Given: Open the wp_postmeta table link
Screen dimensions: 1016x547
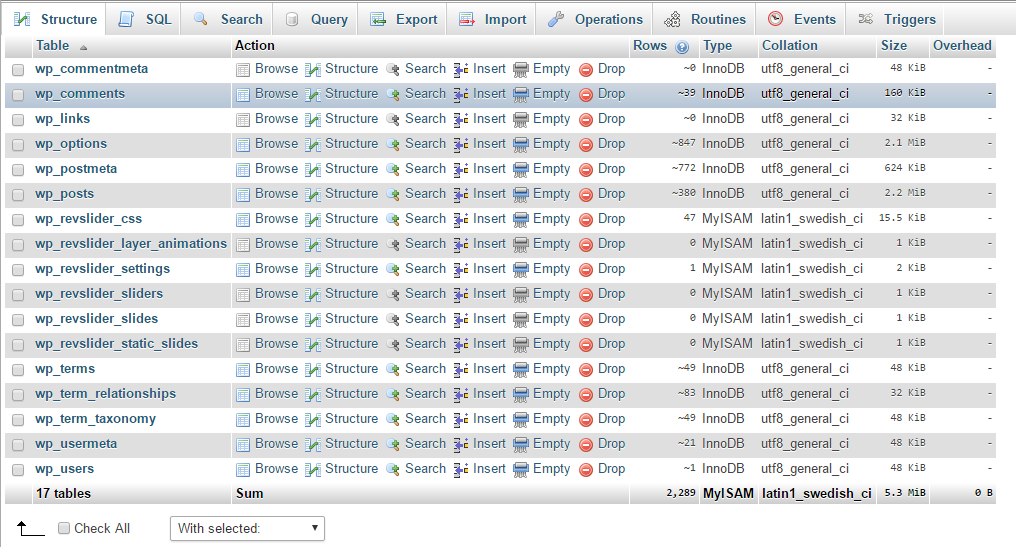Looking at the screenshot, I should pos(76,169).
